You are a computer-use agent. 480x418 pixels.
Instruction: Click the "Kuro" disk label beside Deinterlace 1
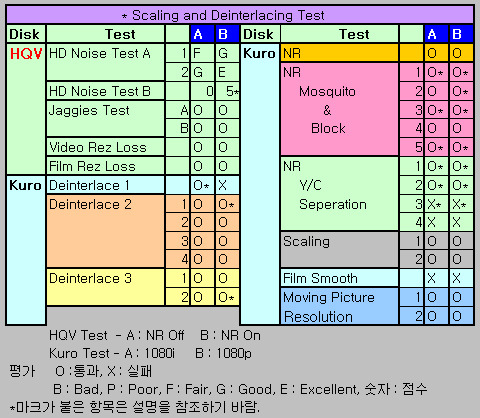25,185
